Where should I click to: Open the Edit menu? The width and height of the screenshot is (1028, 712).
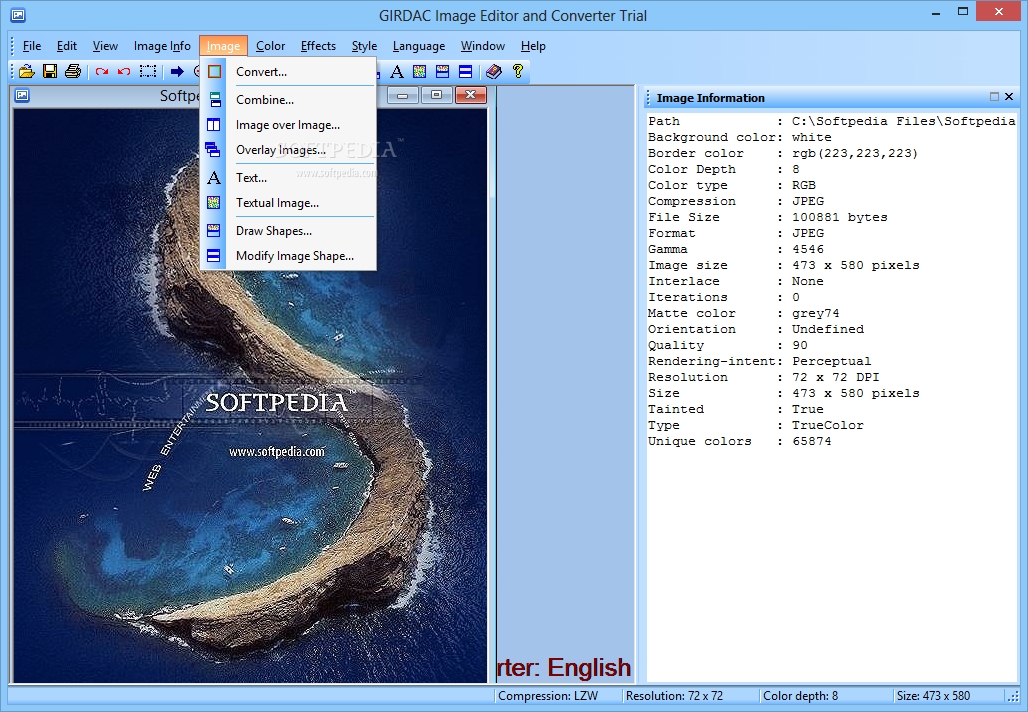click(67, 46)
